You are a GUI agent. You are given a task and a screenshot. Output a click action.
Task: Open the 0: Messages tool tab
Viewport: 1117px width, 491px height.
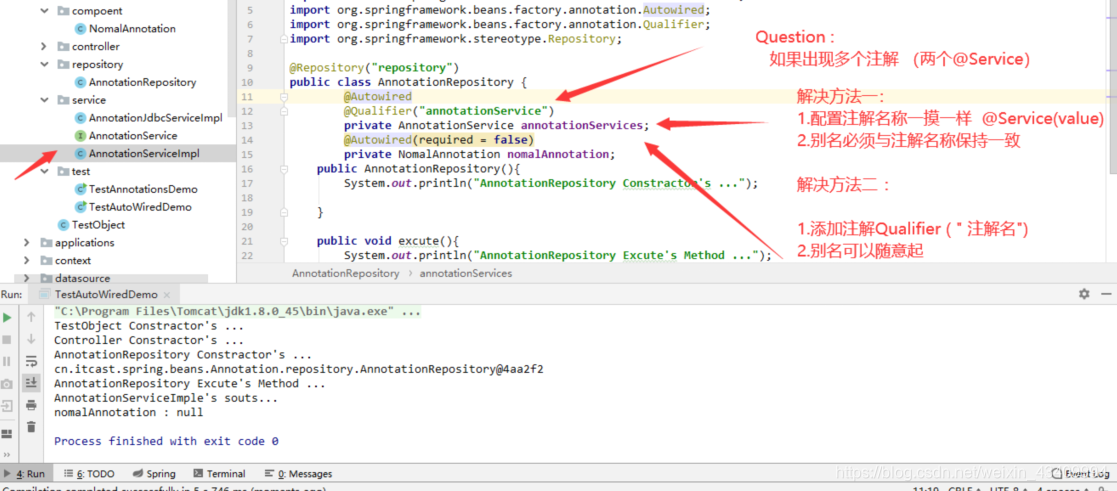[x=298, y=474]
